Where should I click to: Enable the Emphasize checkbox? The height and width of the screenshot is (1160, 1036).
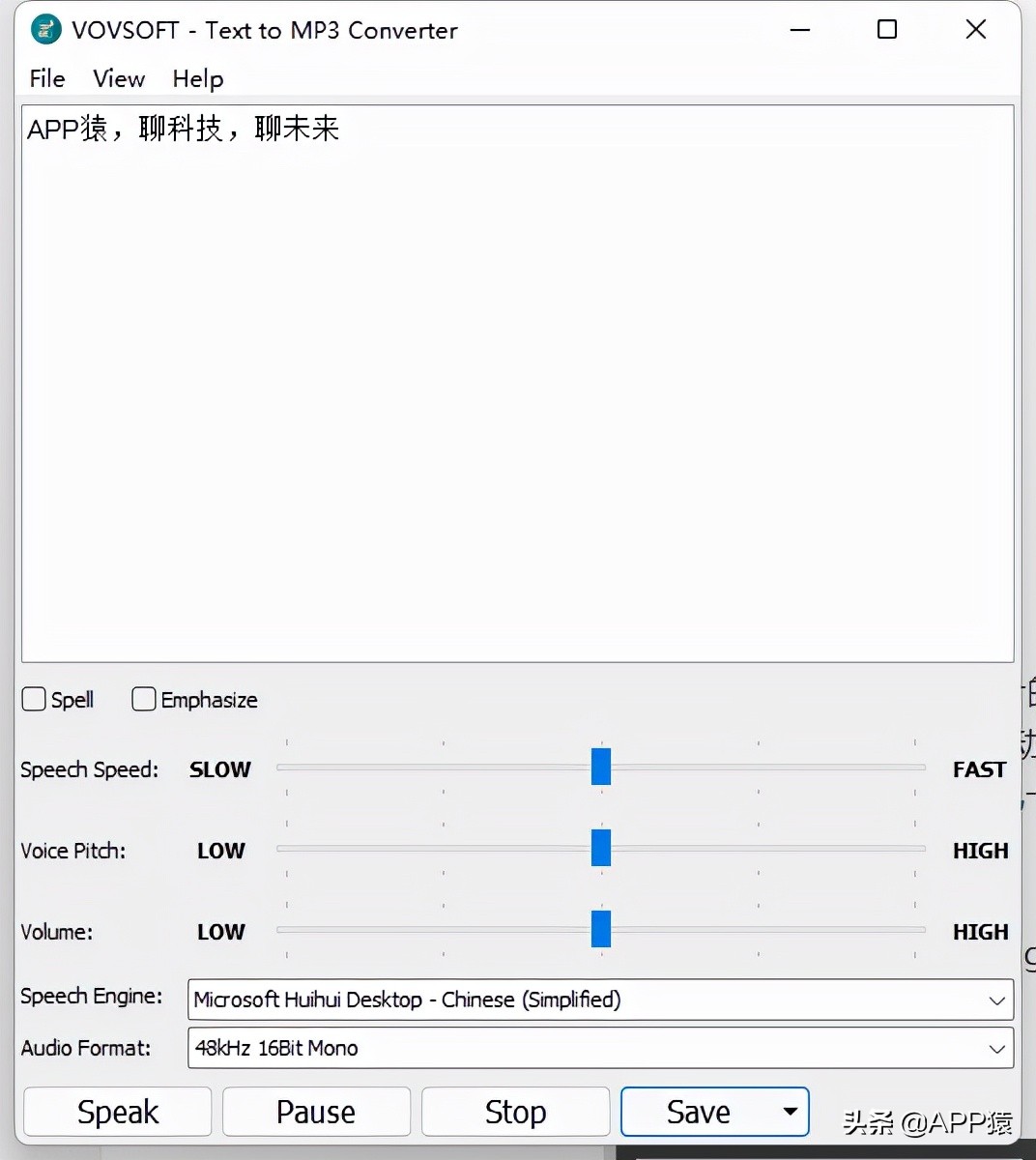click(143, 698)
